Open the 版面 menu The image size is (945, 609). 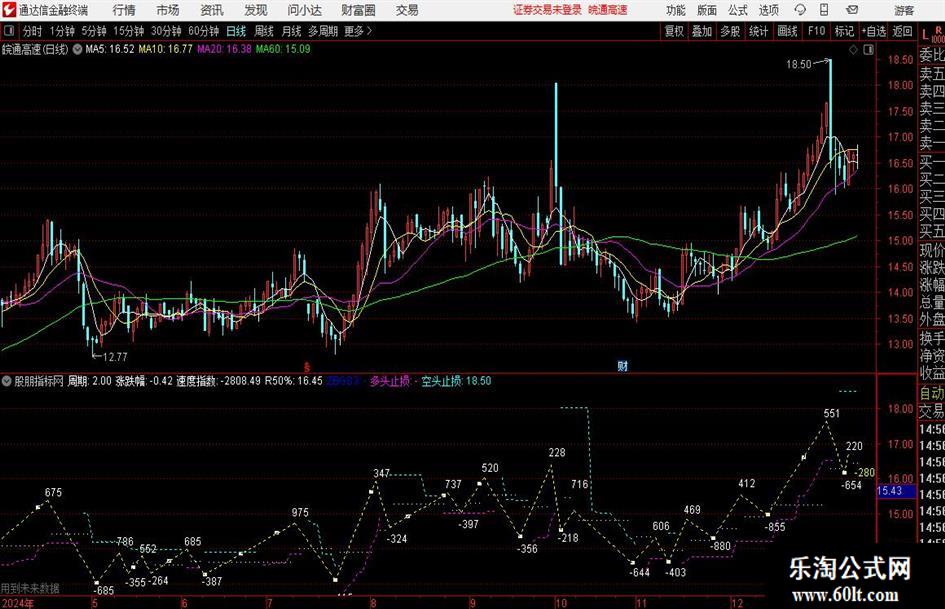click(x=707, y=10)
